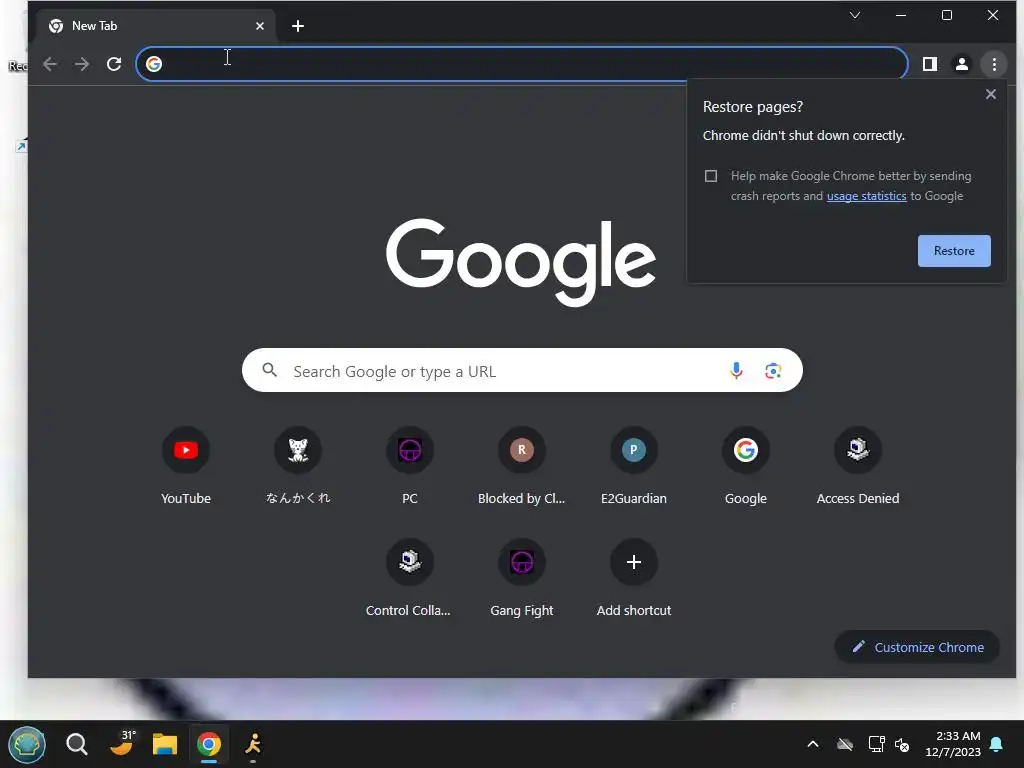This screenshot has width=1024, height=768.
Task: Open the tab search chevron
Action: pyautogui.click(x=854, y=15)
